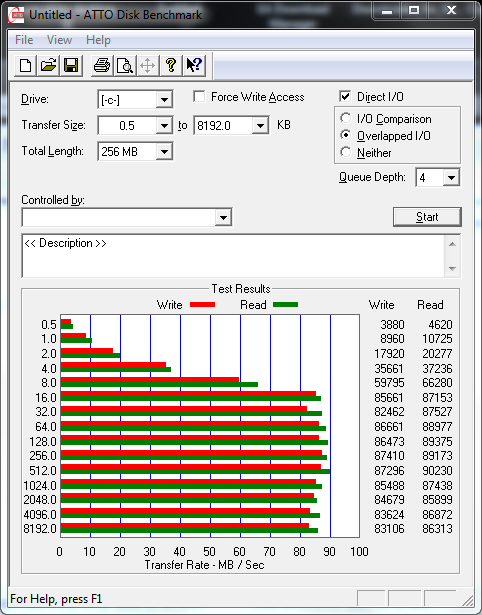Print results using the printer icon
Screen dimensions: 482x615
tap(102, 65)
